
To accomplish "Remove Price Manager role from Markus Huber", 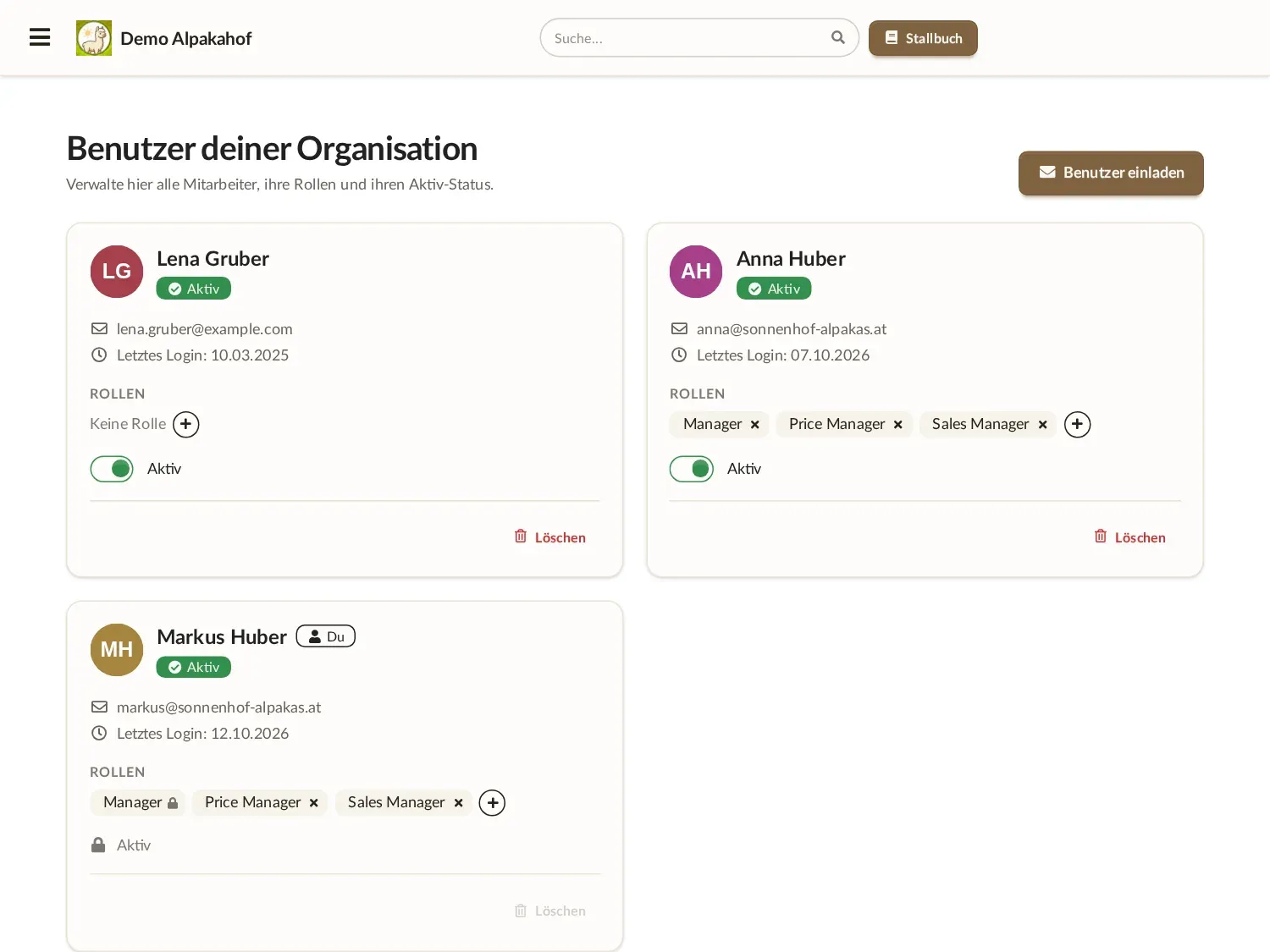I will click(314, 803).
